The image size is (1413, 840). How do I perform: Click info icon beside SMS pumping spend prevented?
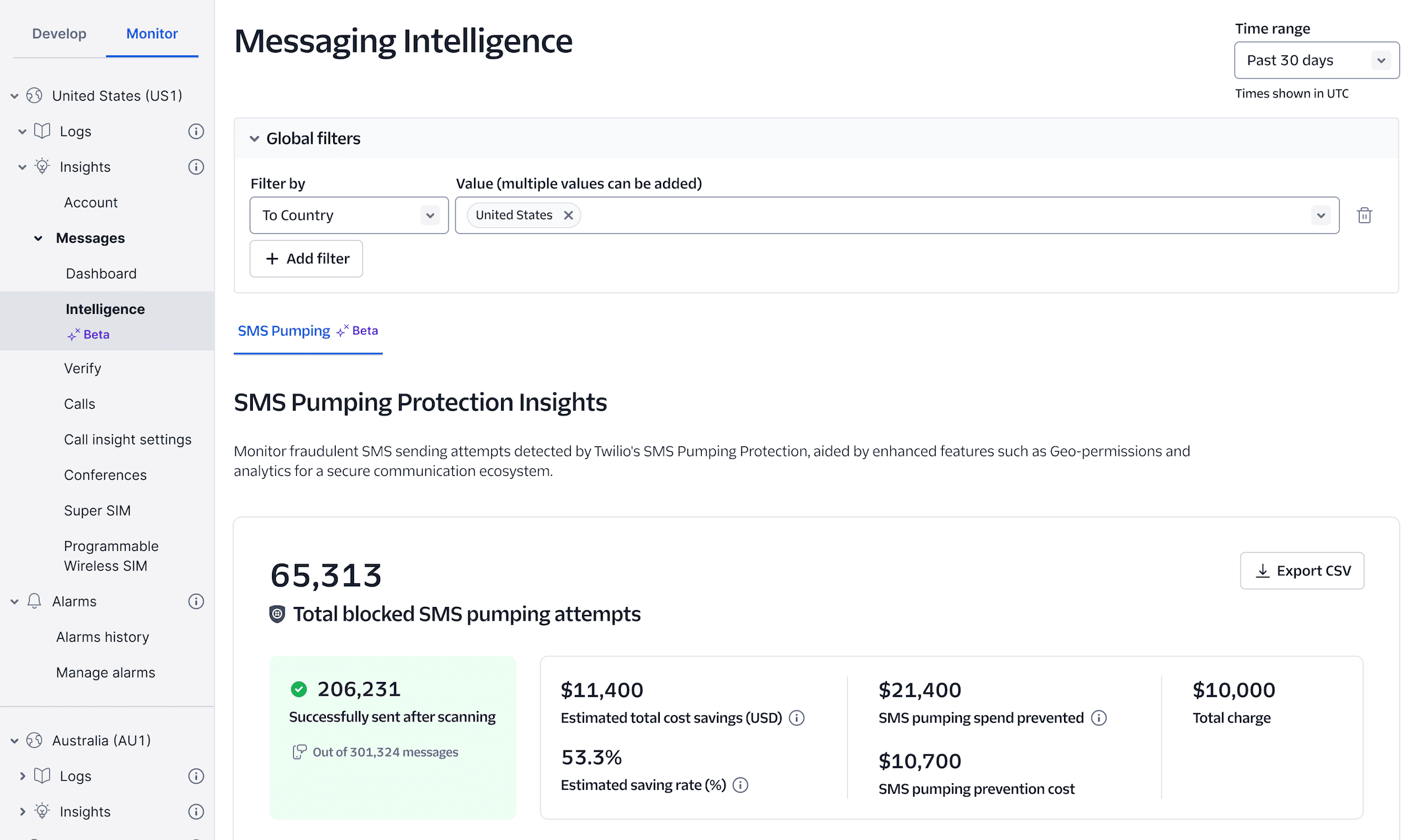[x=1099, y=718]
